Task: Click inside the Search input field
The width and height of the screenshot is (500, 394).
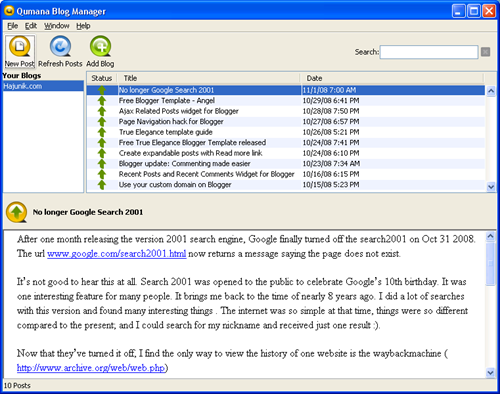Action: [429, 52]
